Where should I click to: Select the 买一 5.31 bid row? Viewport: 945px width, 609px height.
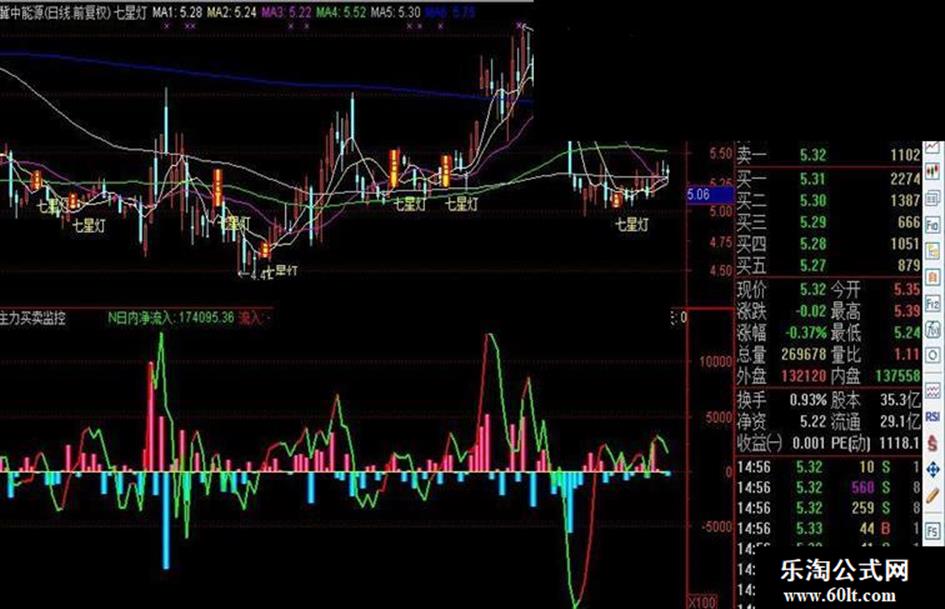pos(828,178)
